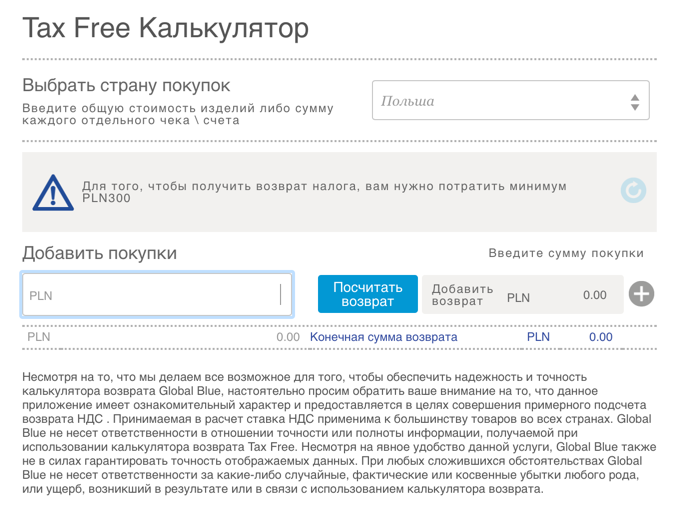Click the plus icon to add purchase
Image resolution: width=675 pixels, height=507 pixels.
642,294
